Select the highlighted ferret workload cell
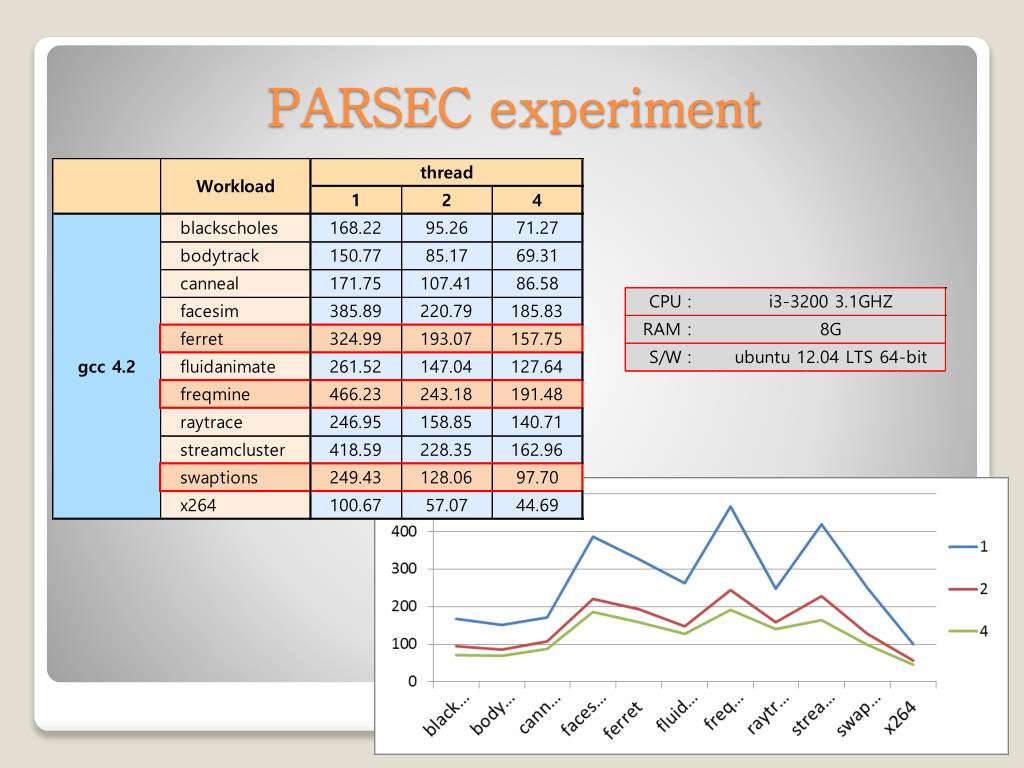The width and height of the screenshot is (1024, 768). (x=235, y=339)
